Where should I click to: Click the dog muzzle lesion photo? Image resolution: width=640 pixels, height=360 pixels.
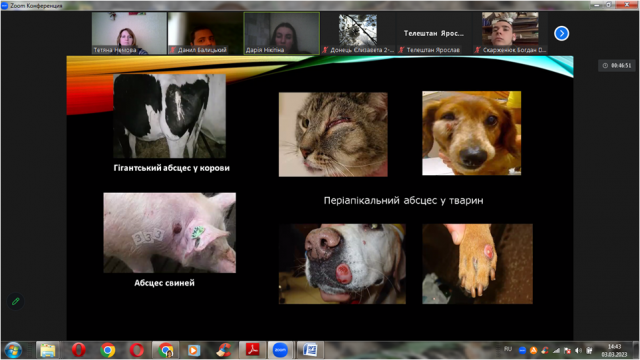pos(342,264)
